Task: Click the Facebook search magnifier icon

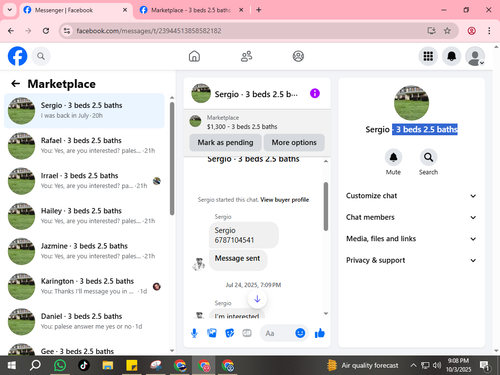Action: point(41,56)
